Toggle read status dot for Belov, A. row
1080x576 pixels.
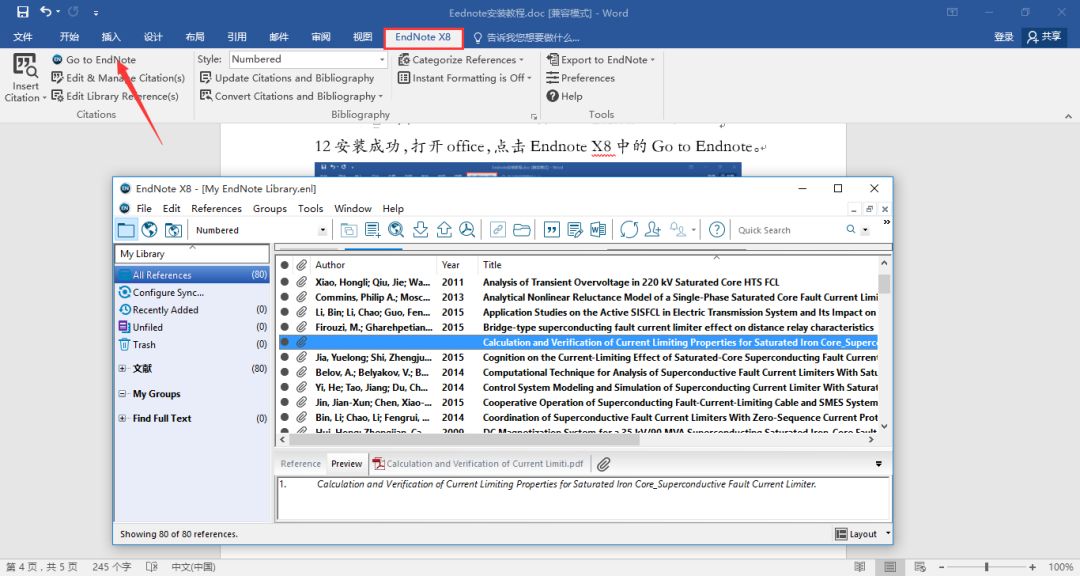coord(284,372)
